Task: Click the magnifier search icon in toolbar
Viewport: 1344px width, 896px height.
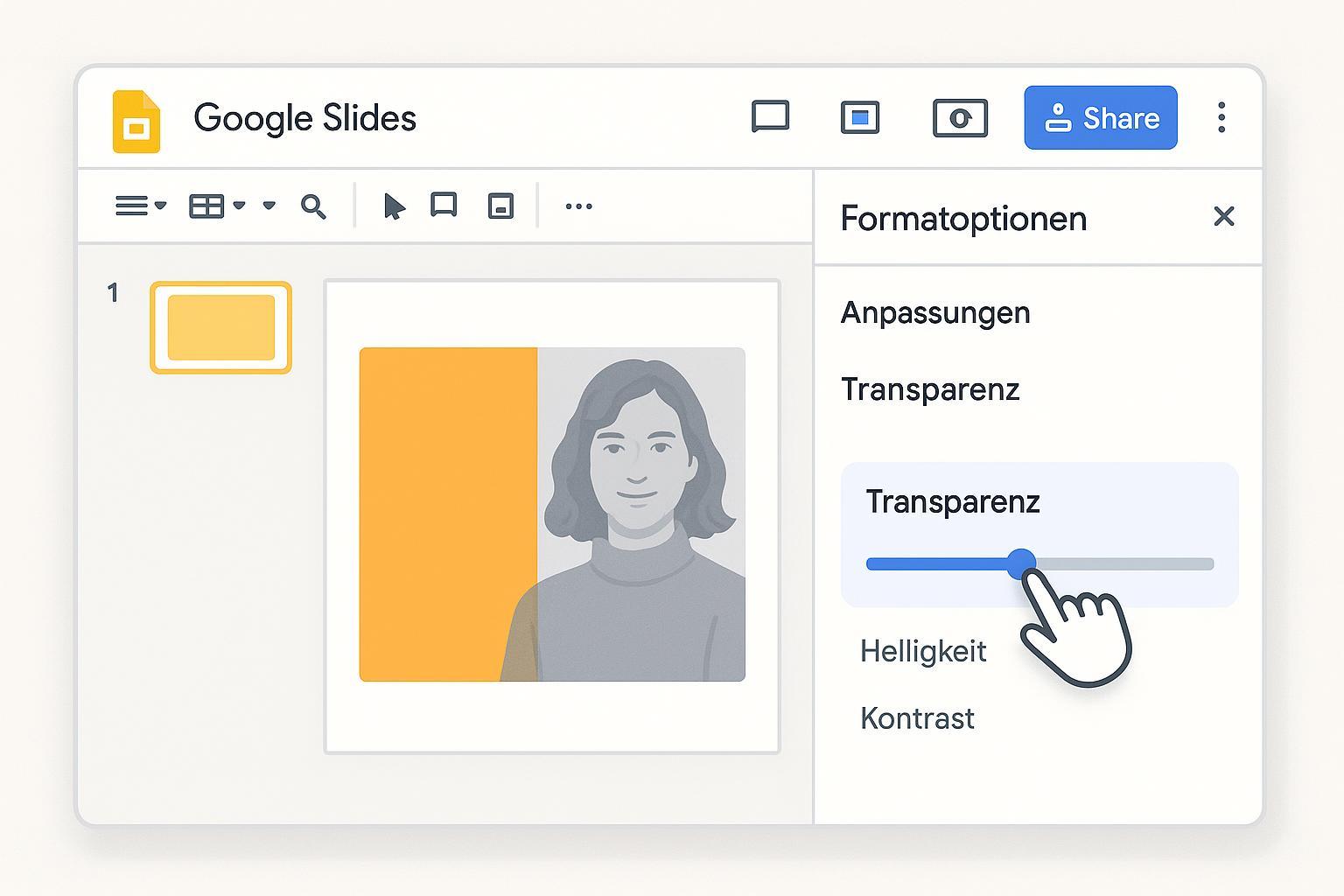Action: (x=313, y=206)
